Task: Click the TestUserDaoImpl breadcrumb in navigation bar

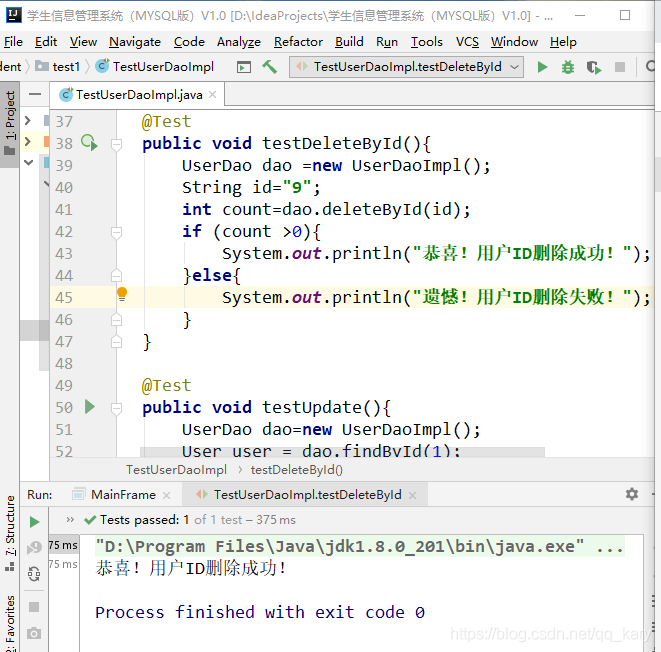Action: tap(155, 67)
